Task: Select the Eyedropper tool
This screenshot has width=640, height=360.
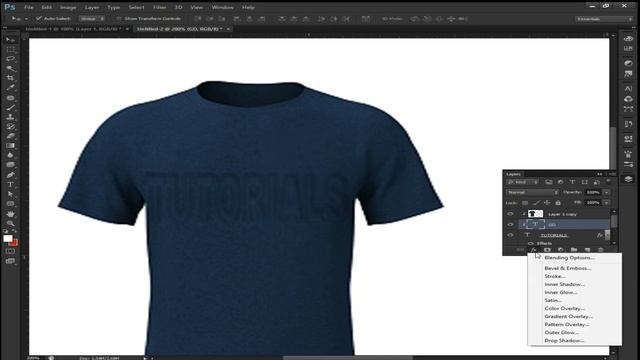Action: pos(11,87)
